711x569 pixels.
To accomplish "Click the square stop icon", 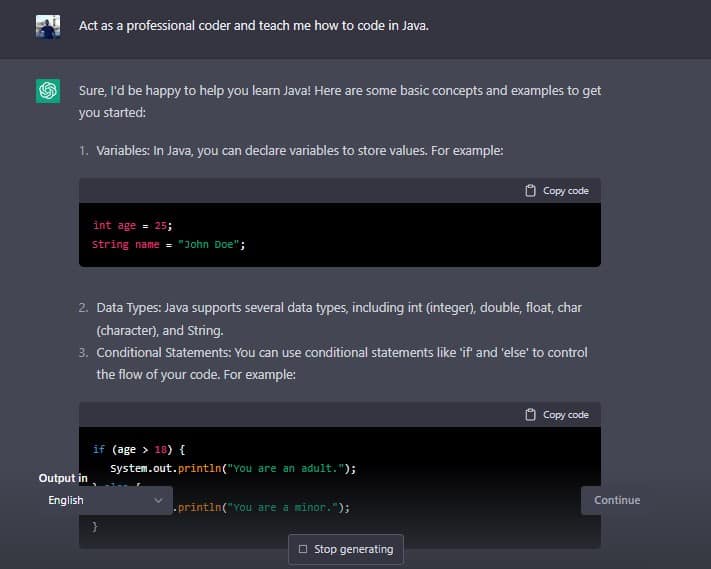I will pyautogui.click(x=303, y=549).
